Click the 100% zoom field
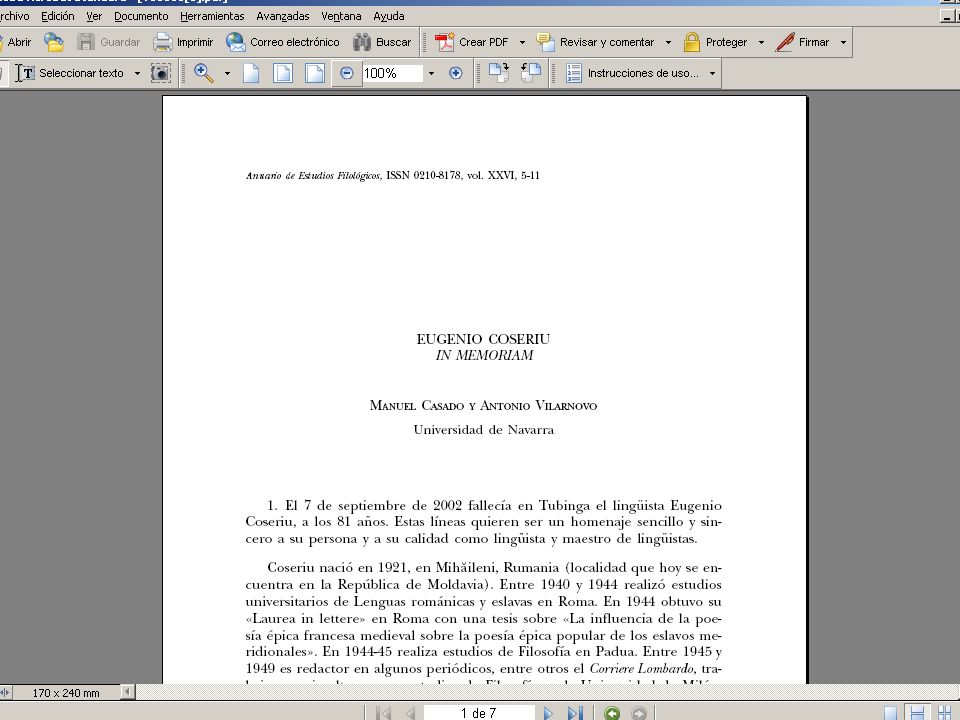 click(392, 73)
